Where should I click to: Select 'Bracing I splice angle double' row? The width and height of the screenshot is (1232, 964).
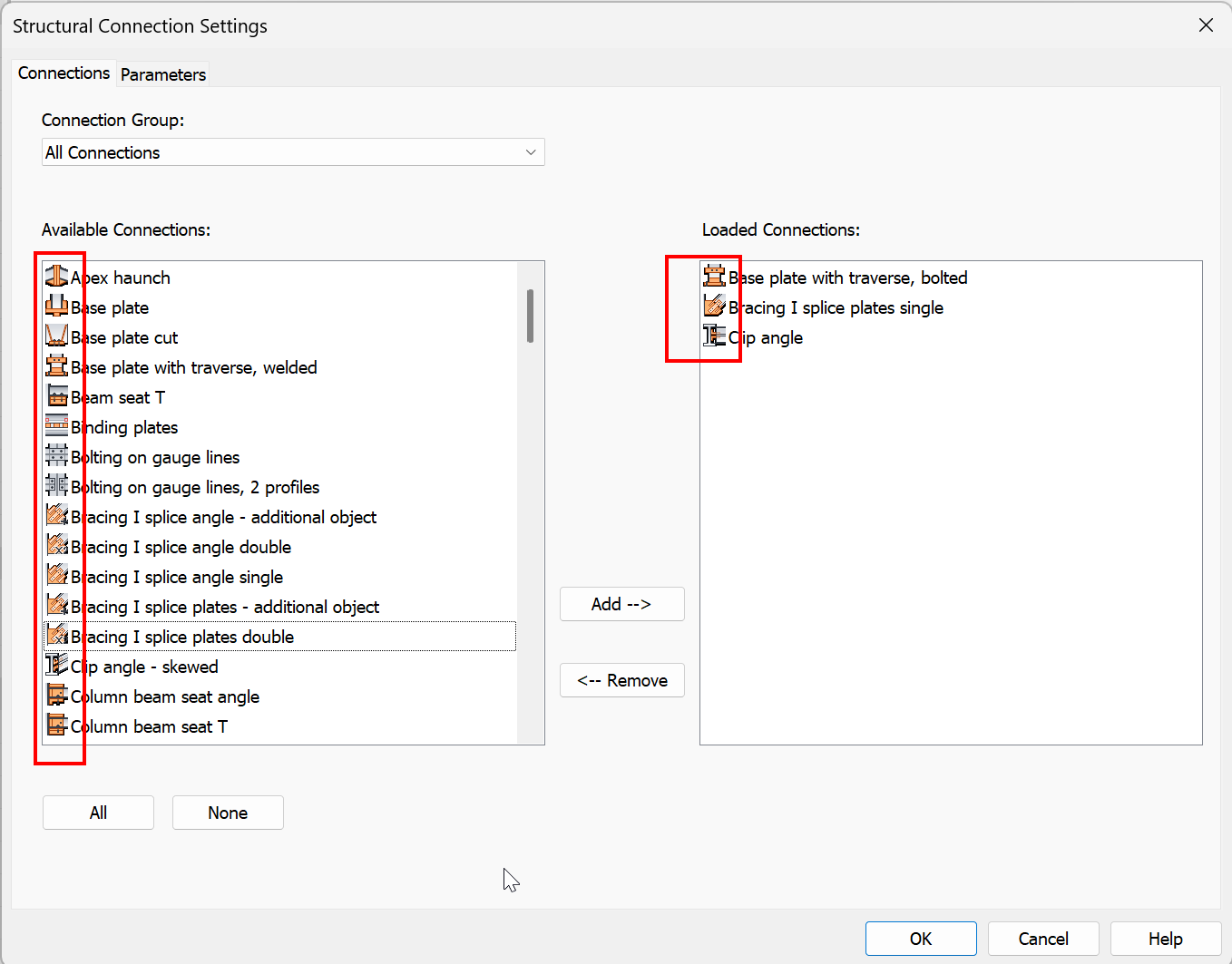[x=279, y=547]
